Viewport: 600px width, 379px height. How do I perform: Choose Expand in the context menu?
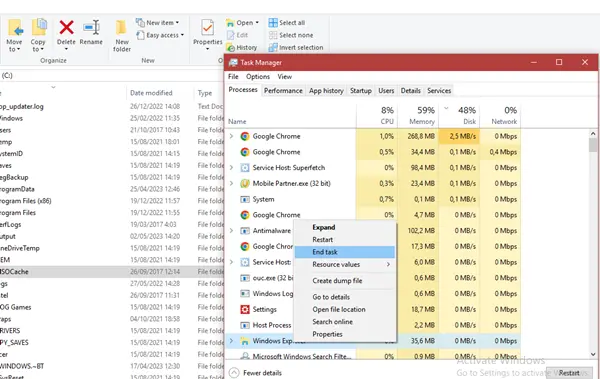click(345, 227)
